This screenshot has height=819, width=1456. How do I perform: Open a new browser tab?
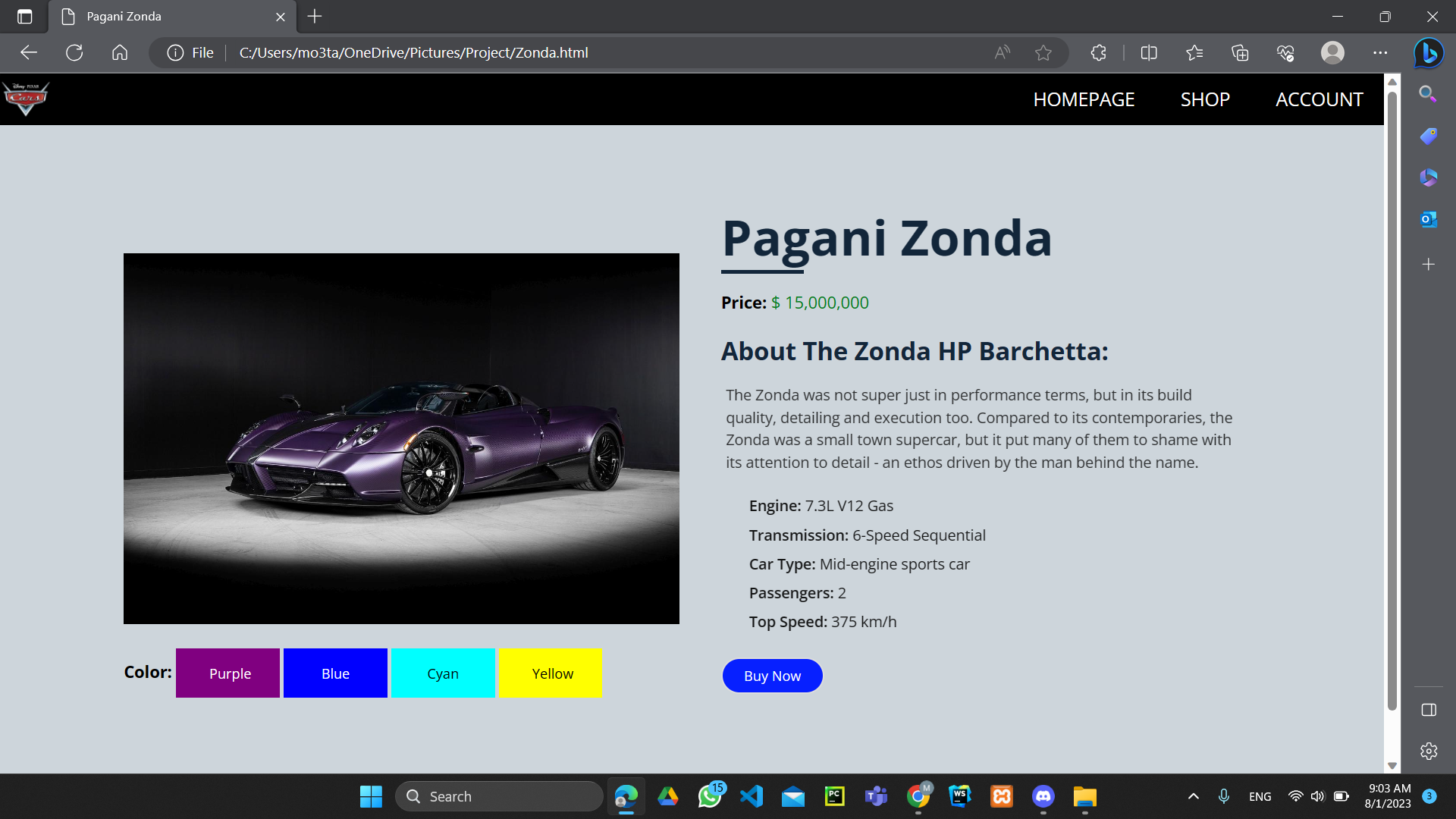[x=314, y=16]
